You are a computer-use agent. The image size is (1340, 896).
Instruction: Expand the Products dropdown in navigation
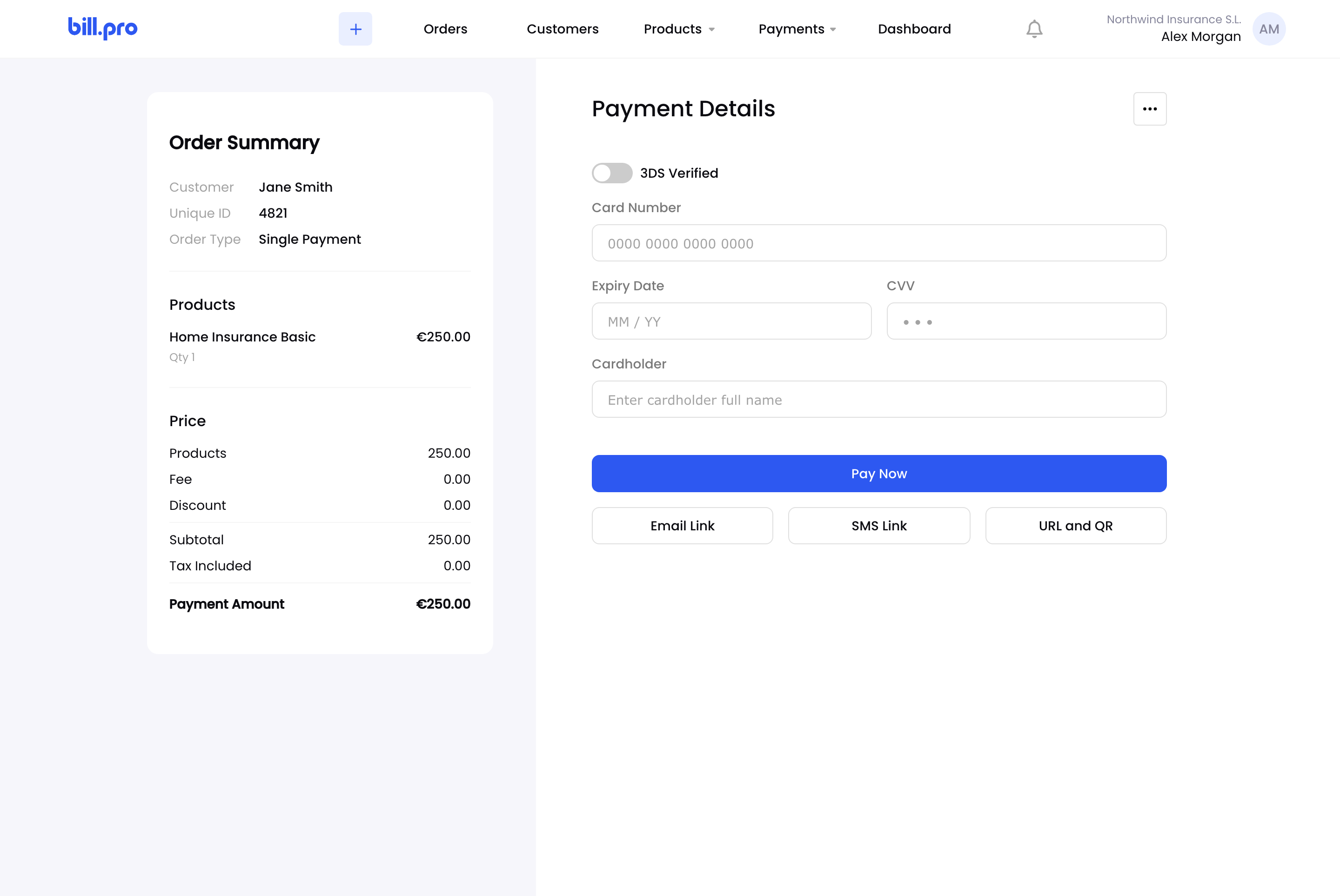679,28
